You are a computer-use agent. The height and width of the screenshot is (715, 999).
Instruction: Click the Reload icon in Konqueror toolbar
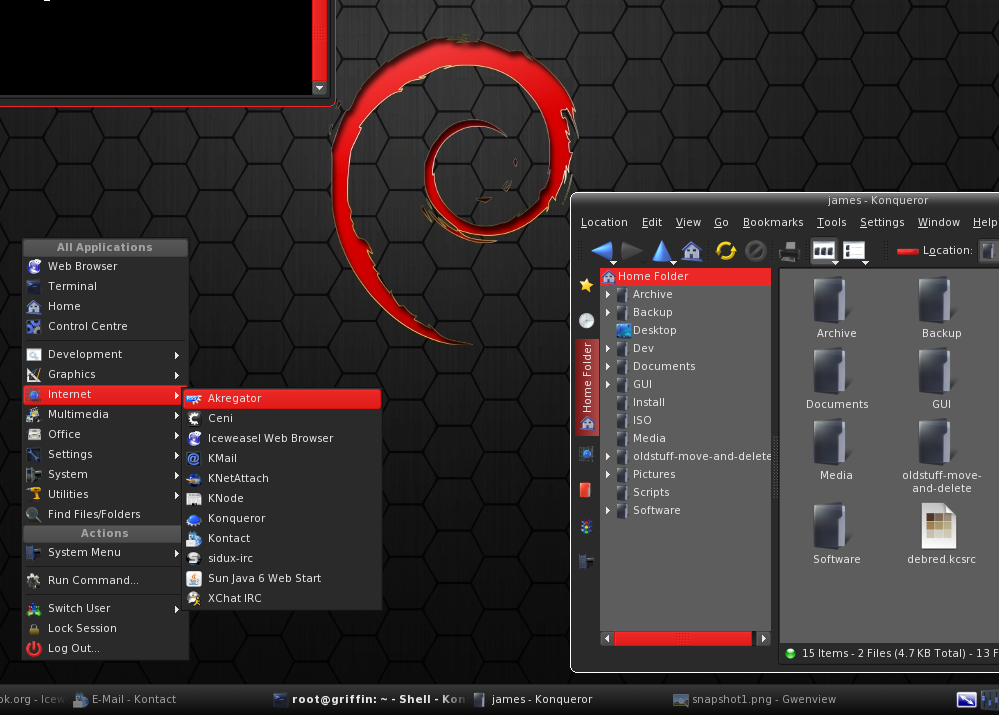726,251
